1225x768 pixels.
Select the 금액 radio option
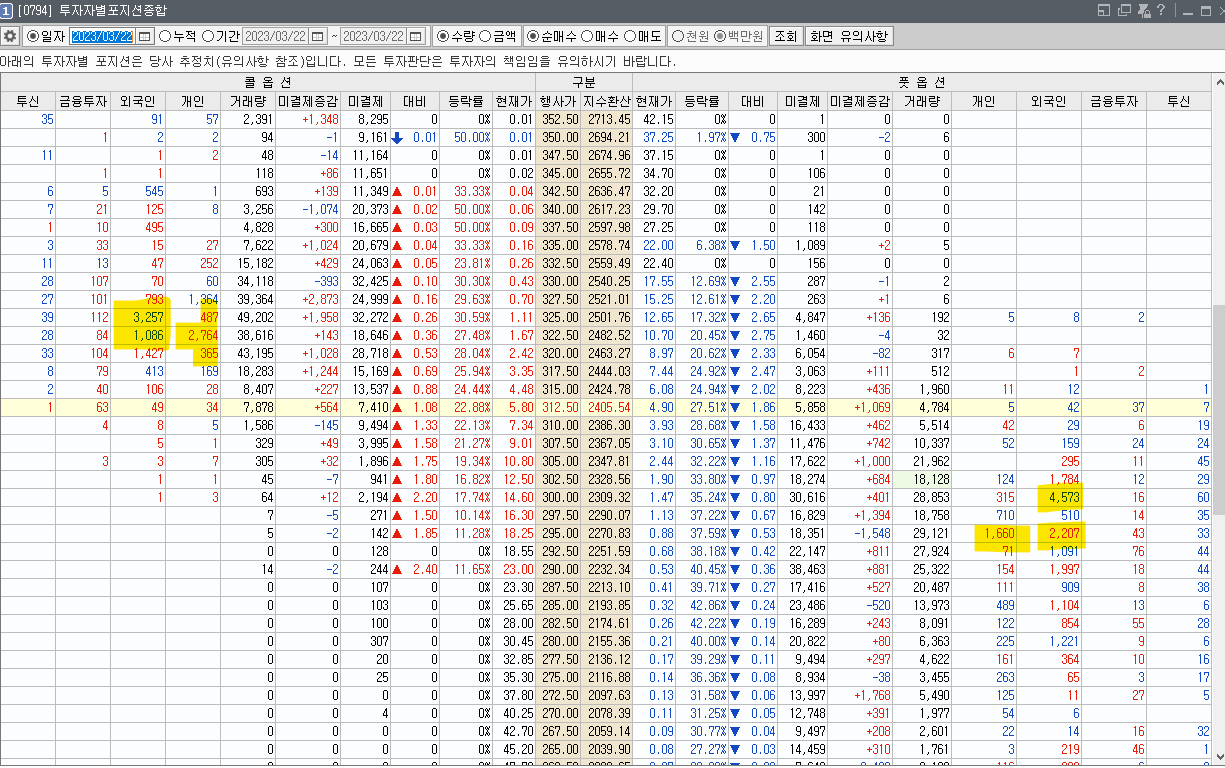[485, 36]
